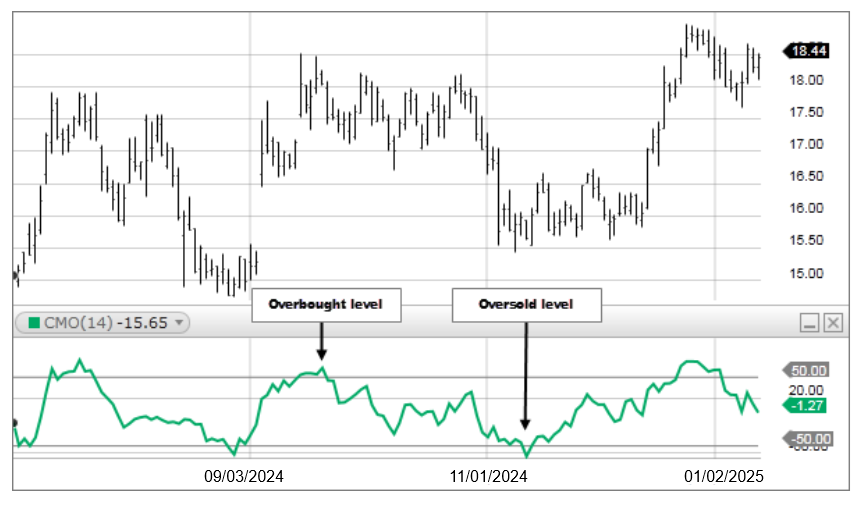Minimize the CMO indicator panel
Viewport: 864px width, 505px height.
tap(810, 322)
